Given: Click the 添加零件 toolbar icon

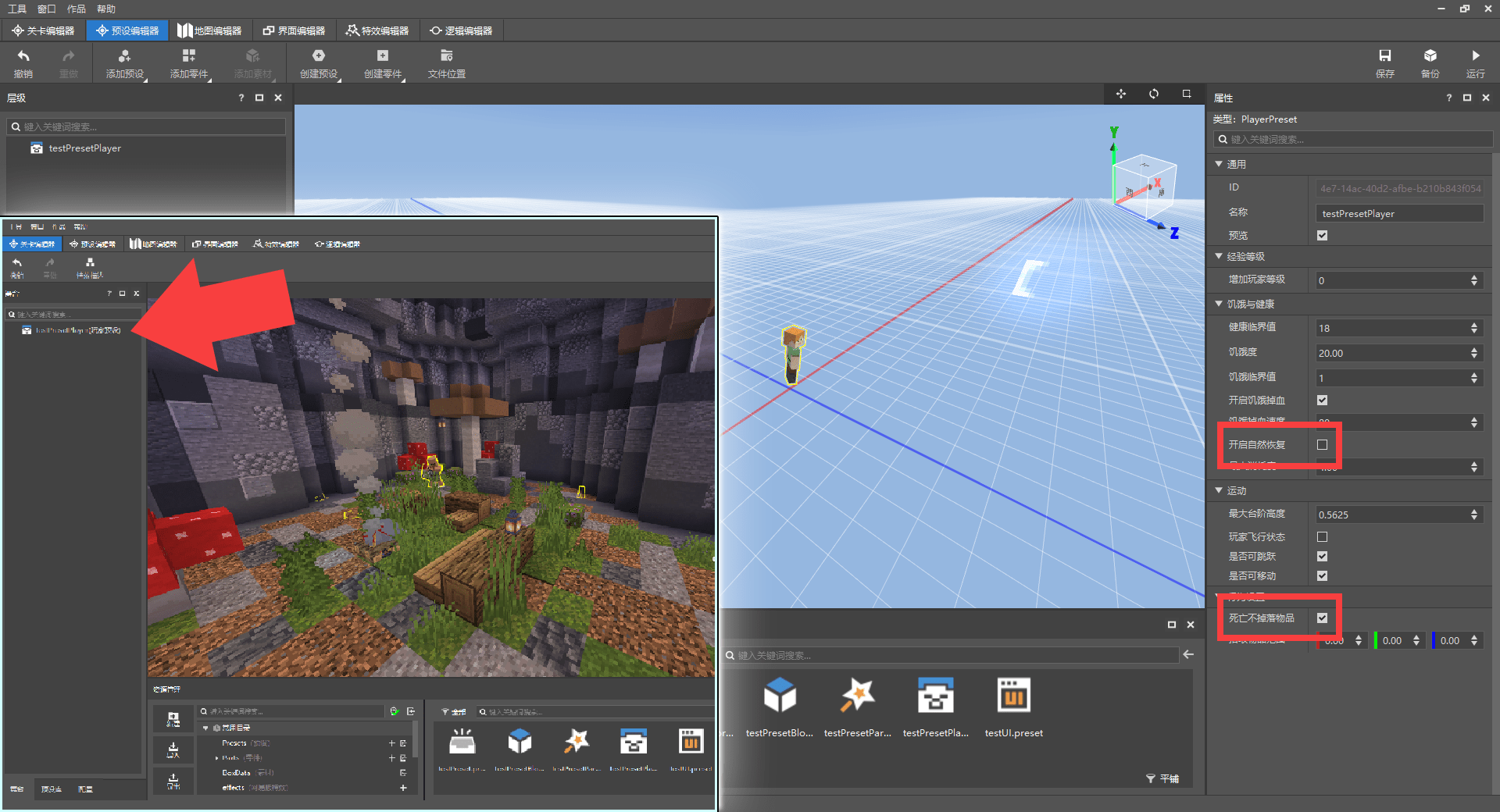Looking at the screenshot, I should click(188, 56).
